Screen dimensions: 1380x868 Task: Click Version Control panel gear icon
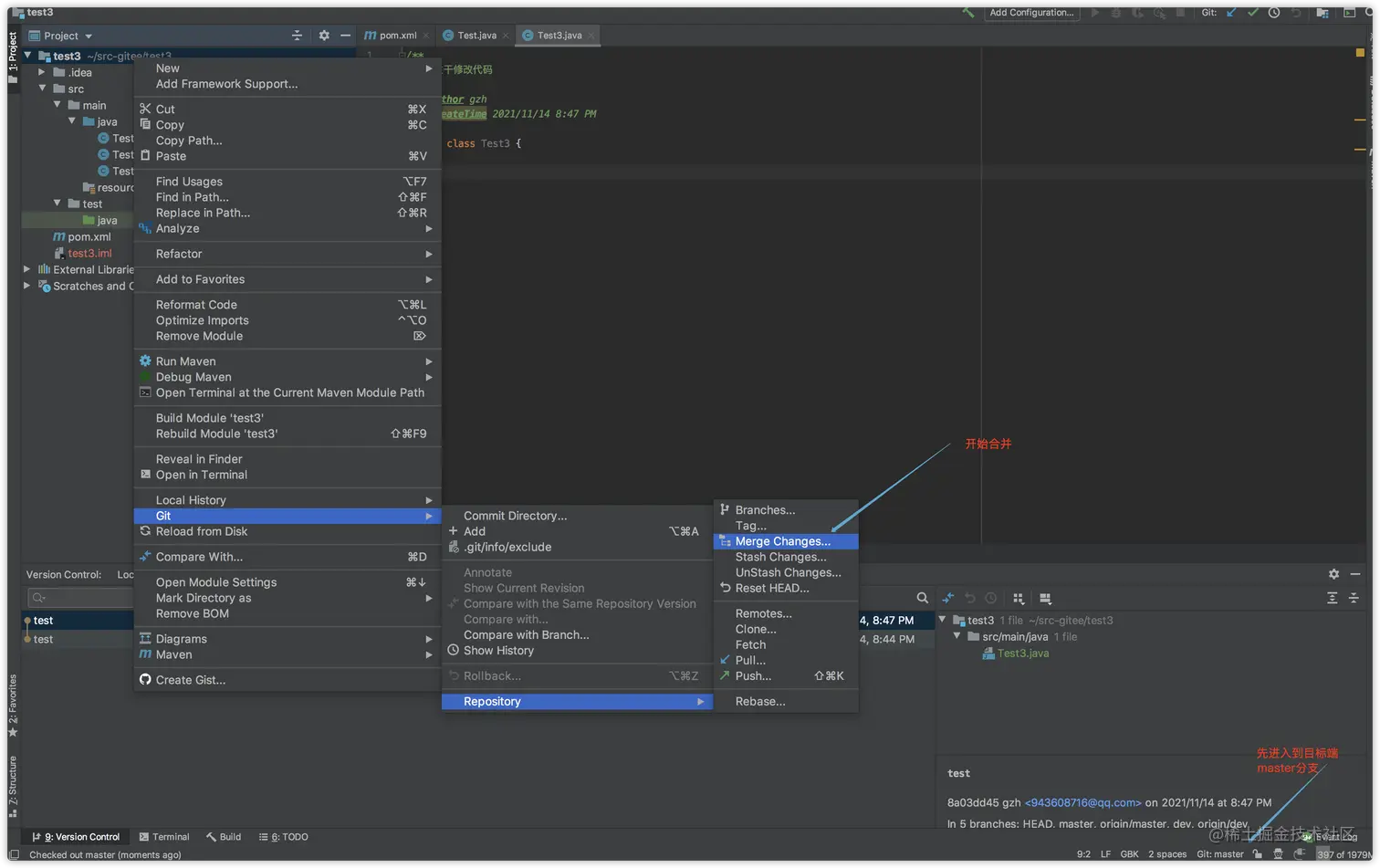tap(1333, 574)
